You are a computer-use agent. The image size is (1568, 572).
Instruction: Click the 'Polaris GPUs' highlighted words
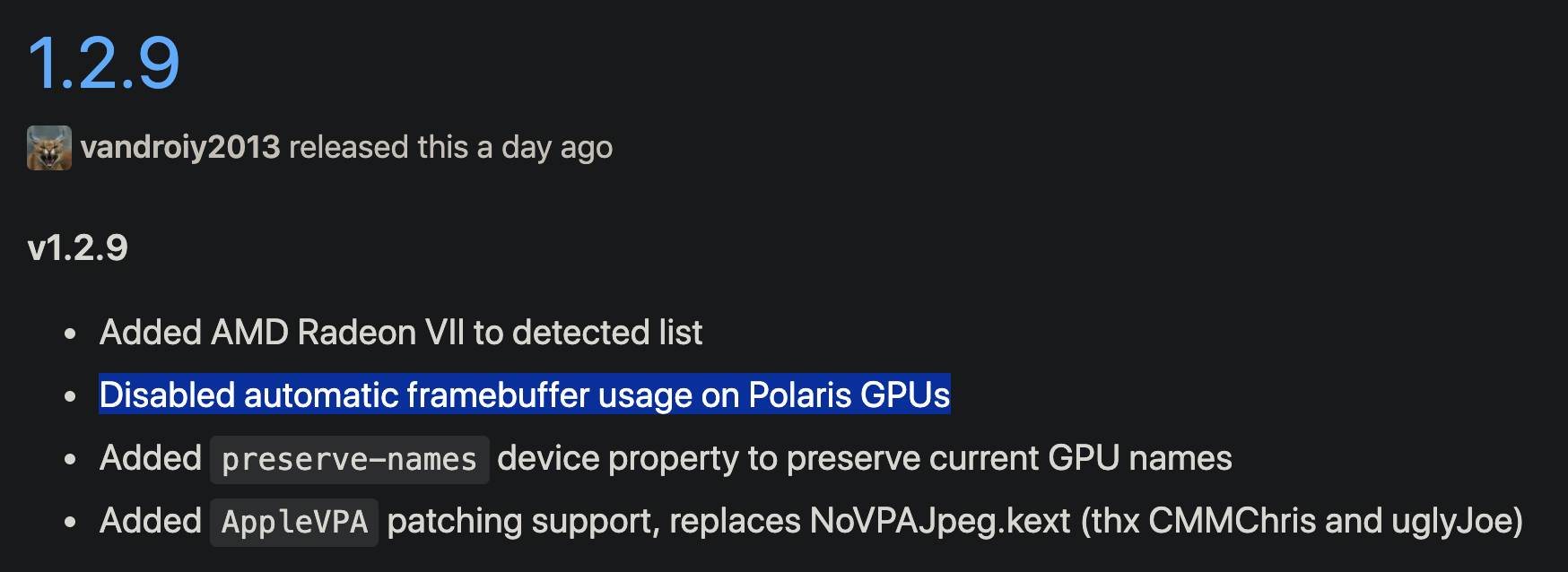point(849,395)
